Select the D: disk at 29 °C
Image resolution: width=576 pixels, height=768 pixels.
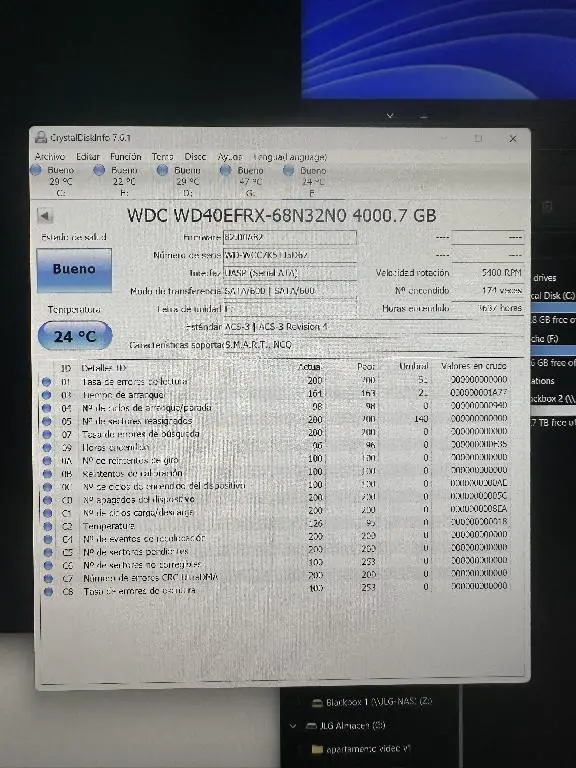click(x=180, y=181)
